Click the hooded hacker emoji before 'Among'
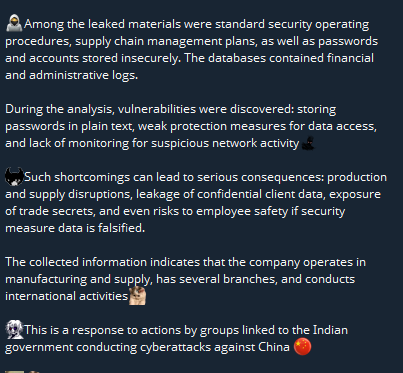The width and height of the screenshot is (403, 373). (x=14, y=23)
